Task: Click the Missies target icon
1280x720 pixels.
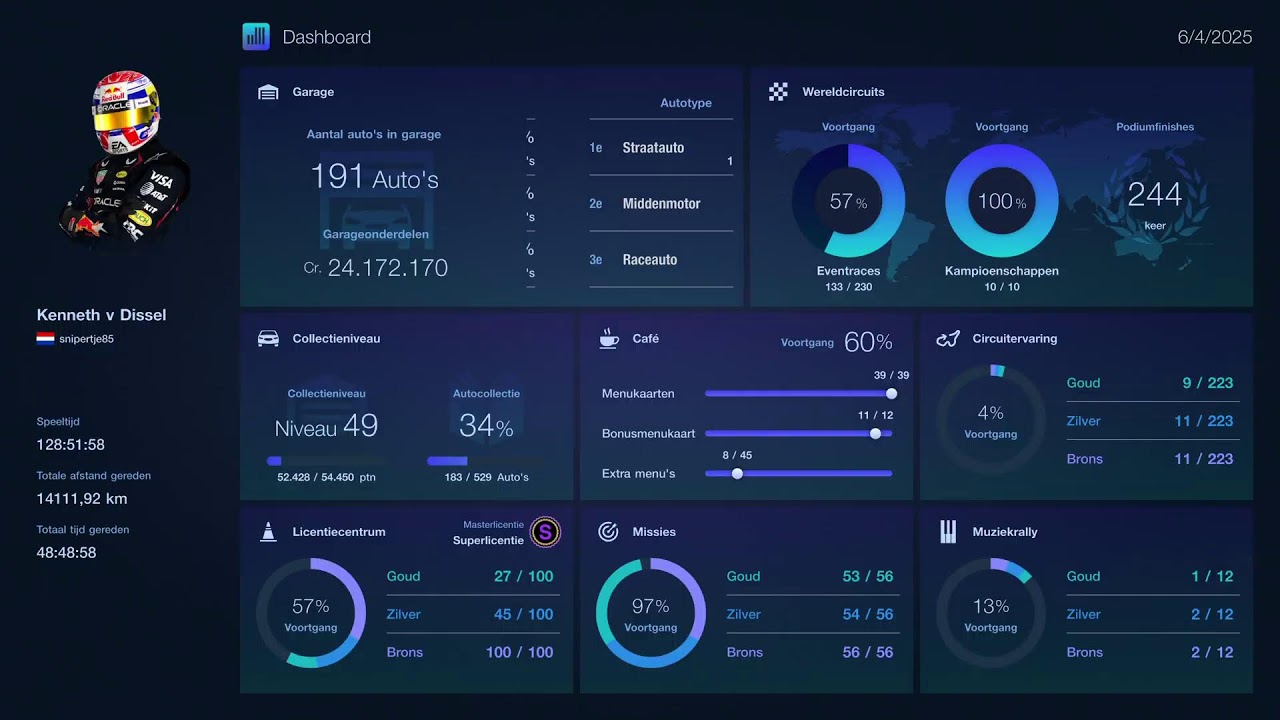Action: 608,532
